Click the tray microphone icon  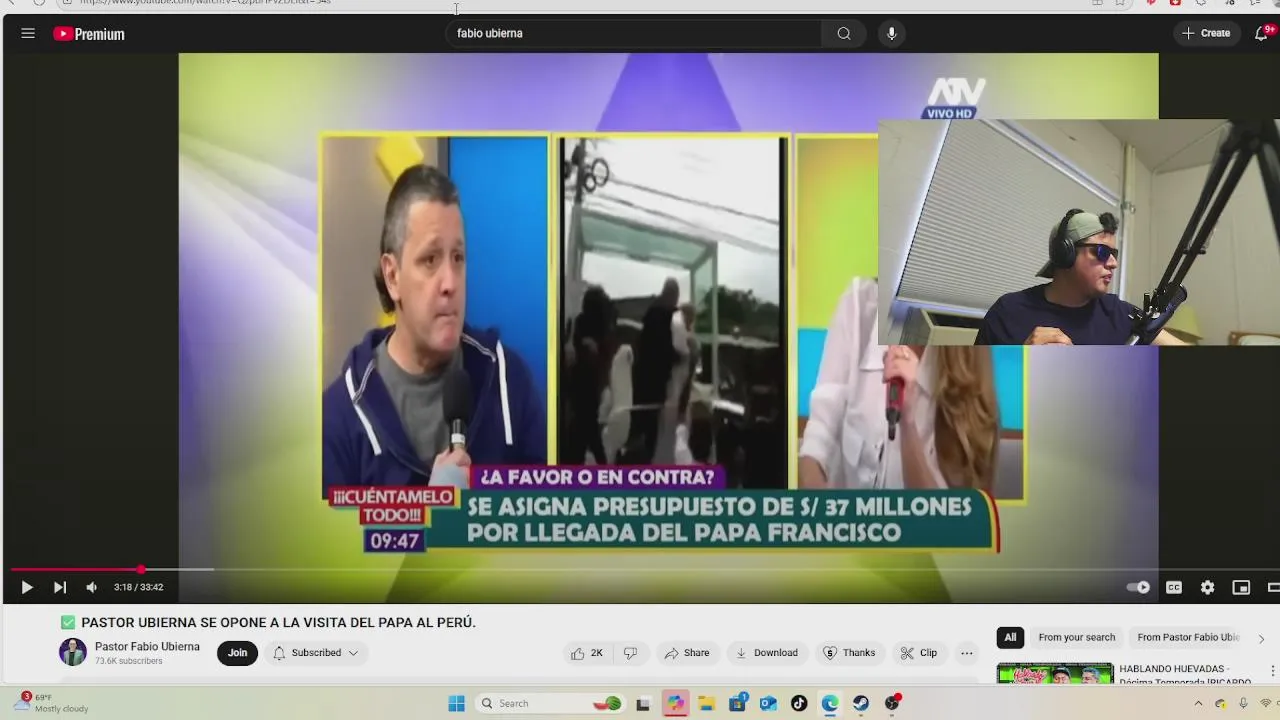1243,703
